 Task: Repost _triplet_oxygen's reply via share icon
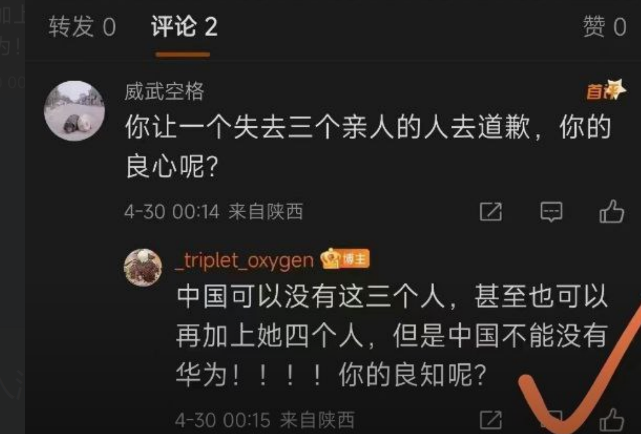tap(491, 421)
